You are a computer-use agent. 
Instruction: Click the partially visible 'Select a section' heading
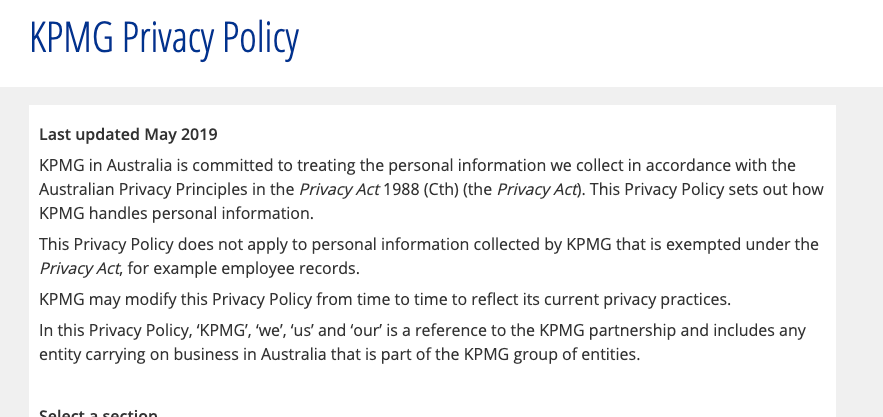click(99, 413)
